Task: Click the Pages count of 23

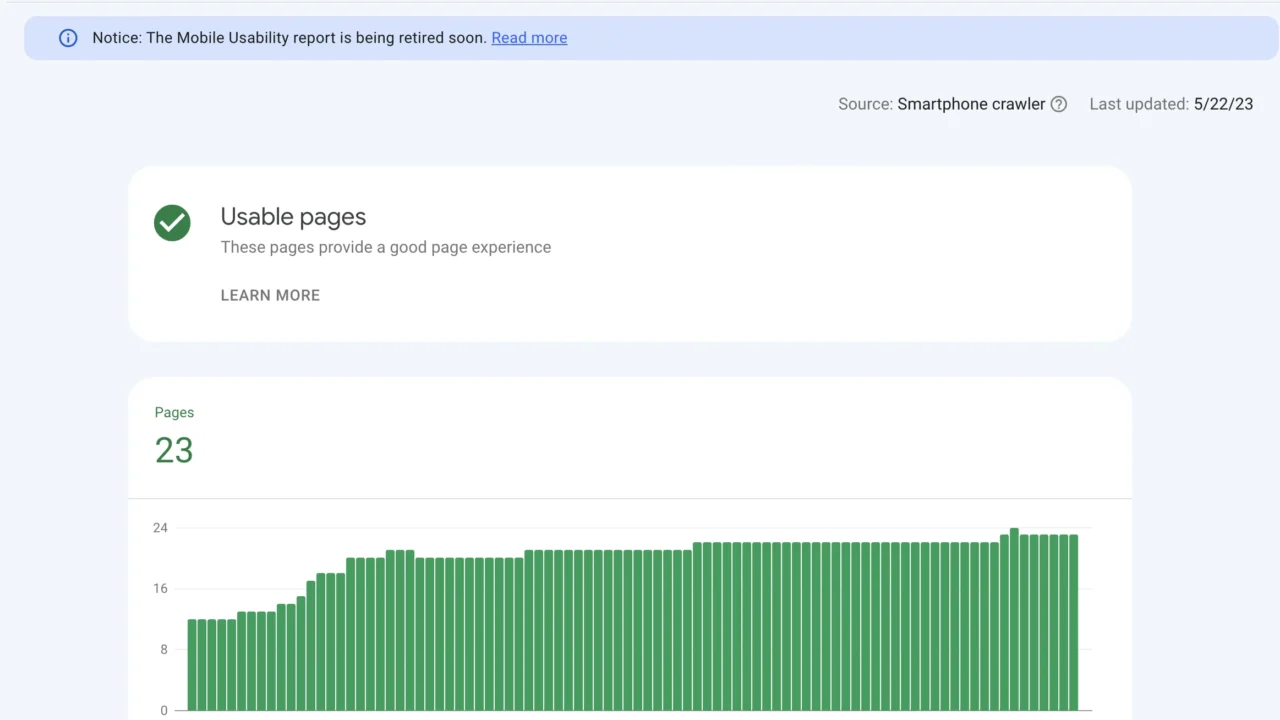Action: [x=174, y=451]
